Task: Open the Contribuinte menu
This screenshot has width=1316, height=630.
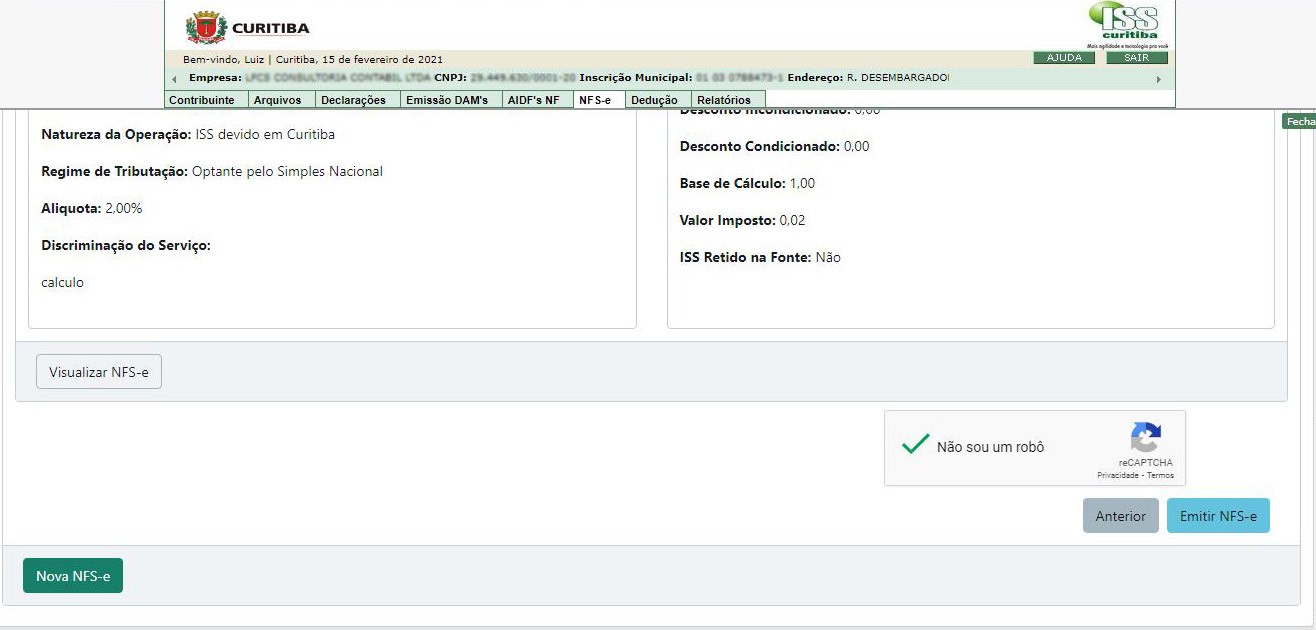Action: pyautogui.click(x=202, y=100)
